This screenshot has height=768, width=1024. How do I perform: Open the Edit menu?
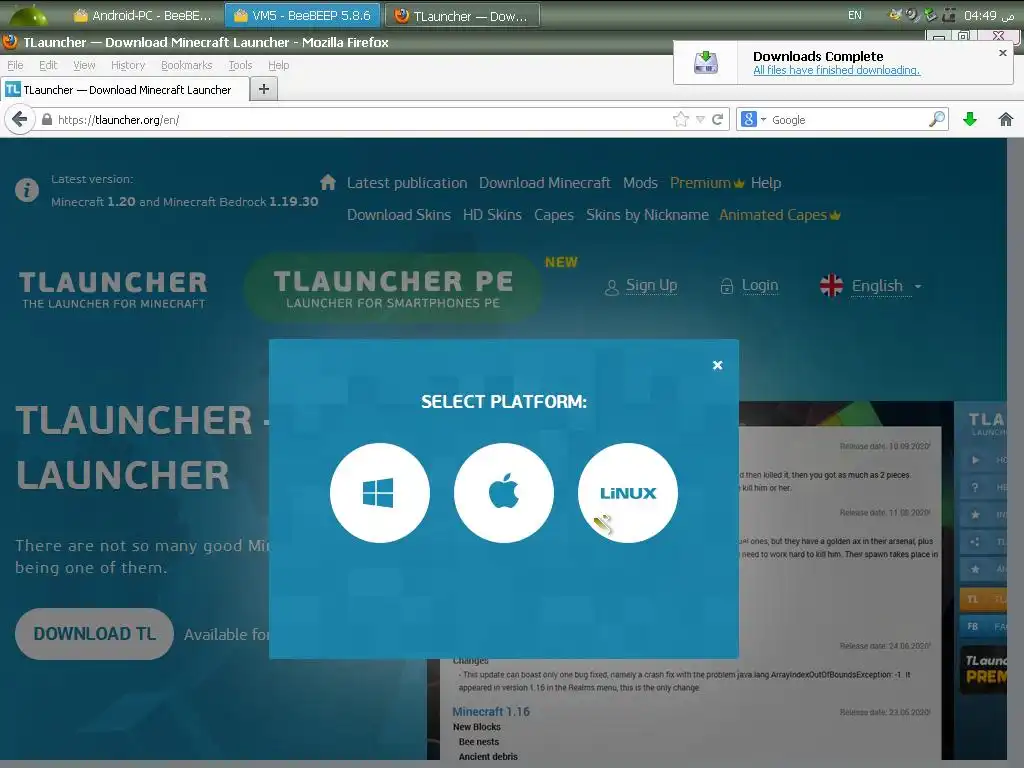(48, 65)
